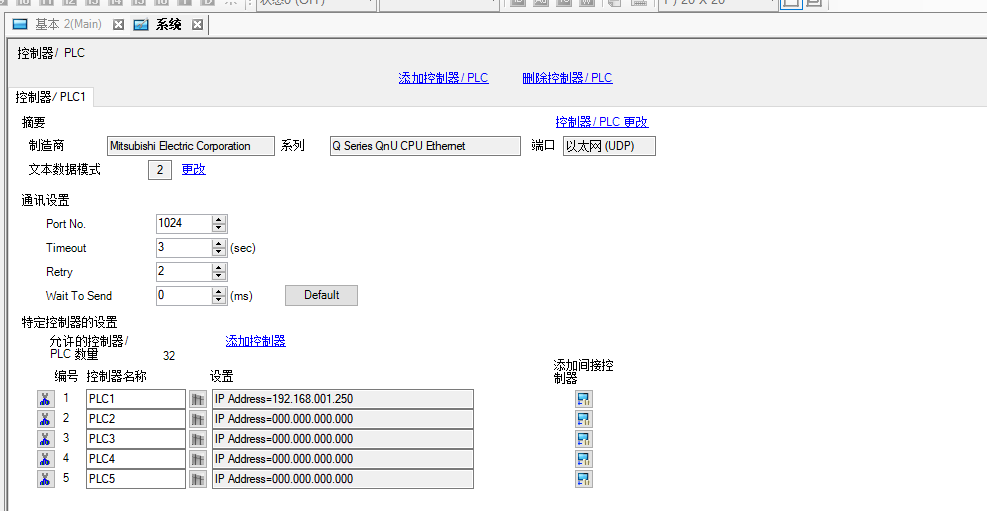Click the 删除控制器/PLC link
The height and width of the screenshot is (511, 987).
point(567,78)
